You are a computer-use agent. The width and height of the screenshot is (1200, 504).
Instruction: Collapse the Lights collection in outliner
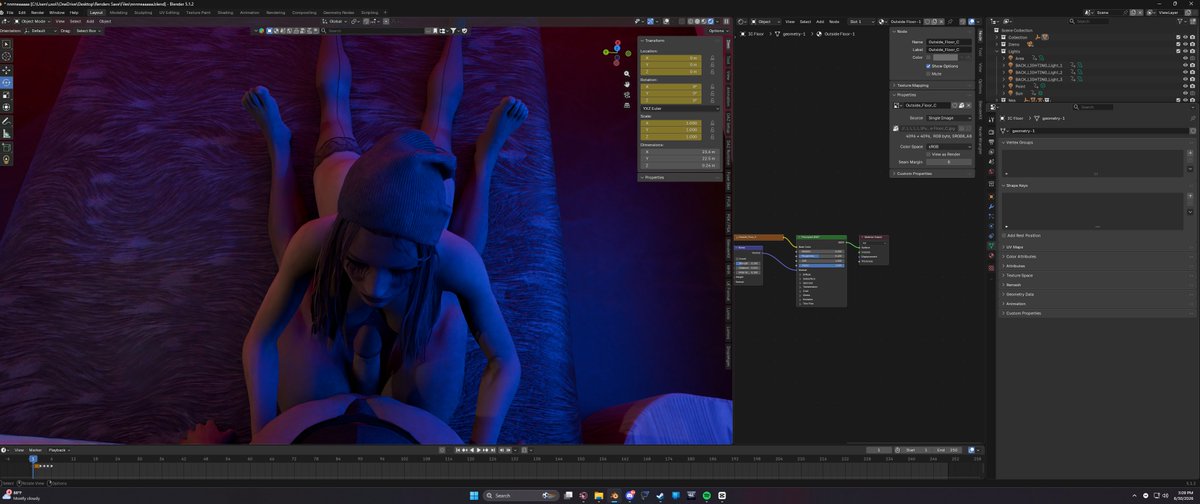click(x=997, y=51)
